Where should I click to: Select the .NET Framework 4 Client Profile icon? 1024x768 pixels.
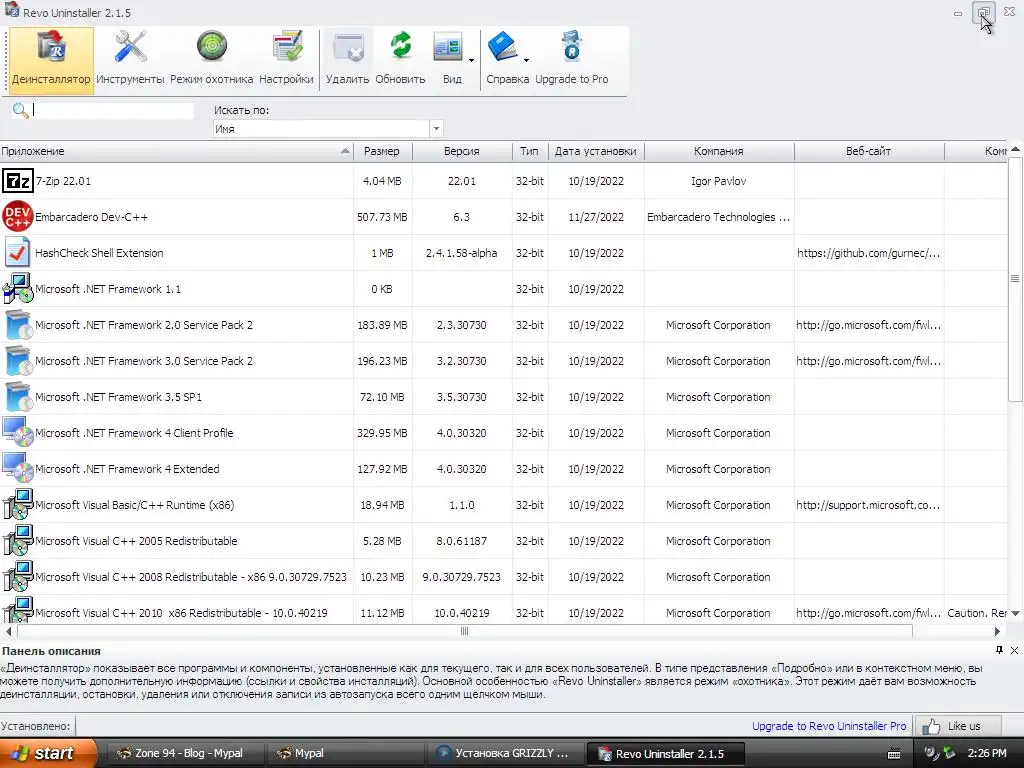pyautogui.click(x=18, y=432)
